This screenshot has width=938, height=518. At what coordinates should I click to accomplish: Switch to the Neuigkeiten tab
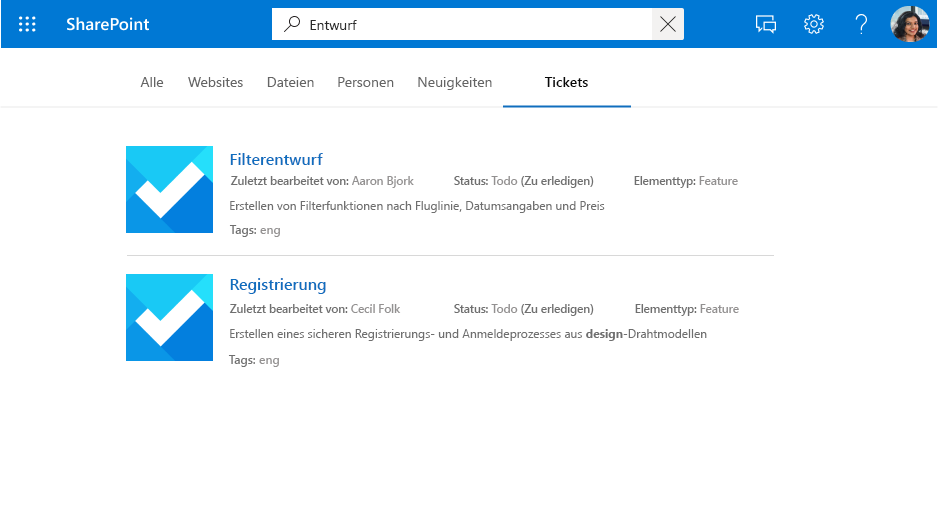coord(455,83)
